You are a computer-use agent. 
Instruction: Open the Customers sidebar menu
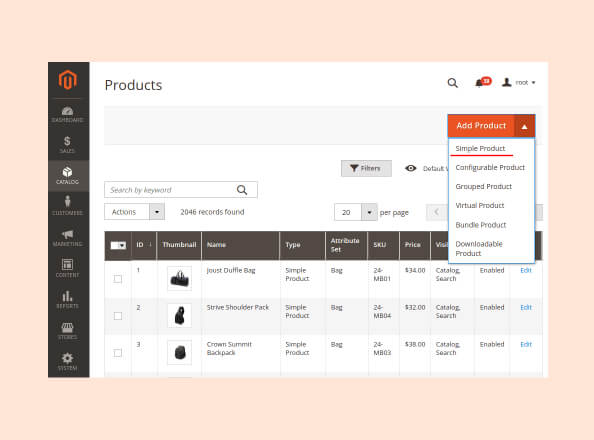pos(67,206)
